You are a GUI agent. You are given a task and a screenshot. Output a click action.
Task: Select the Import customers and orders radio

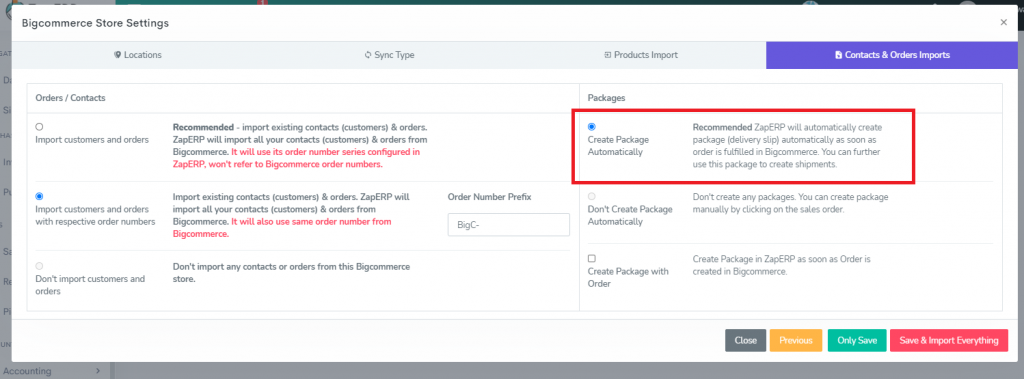(39, 127)
